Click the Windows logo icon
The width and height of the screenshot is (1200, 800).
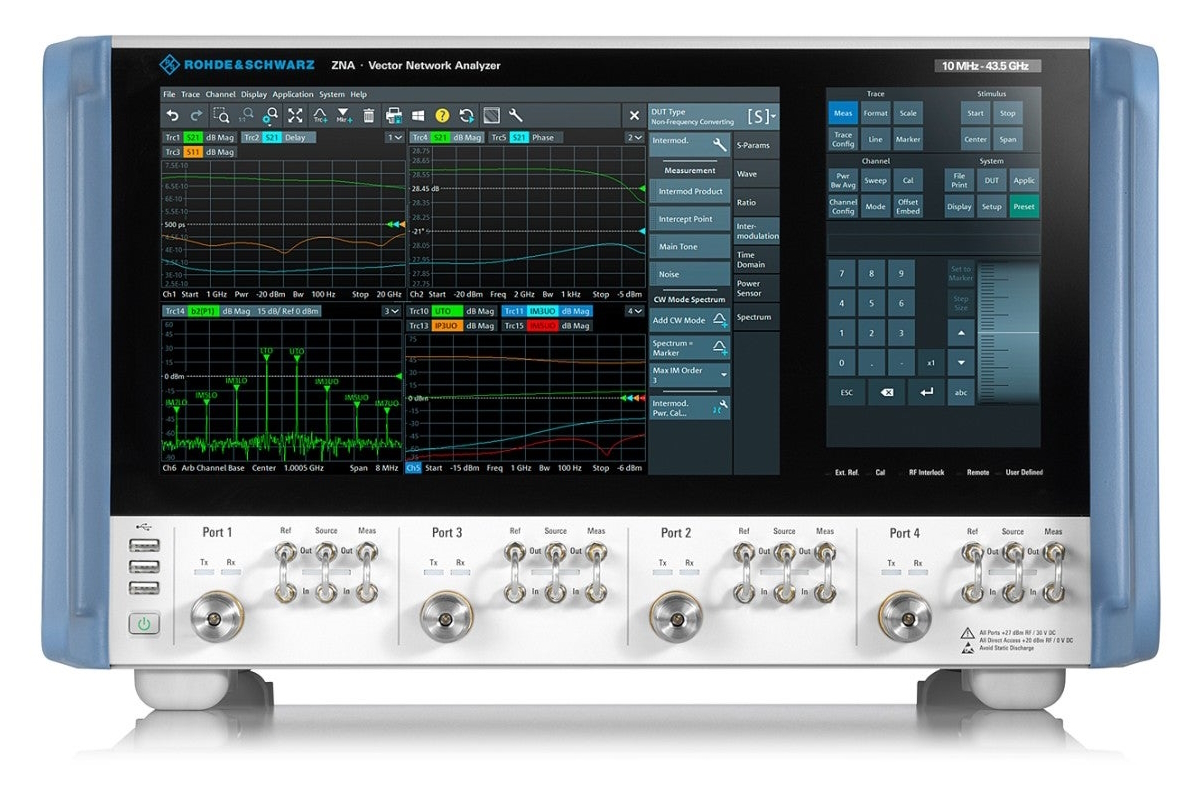pos(418,115)
